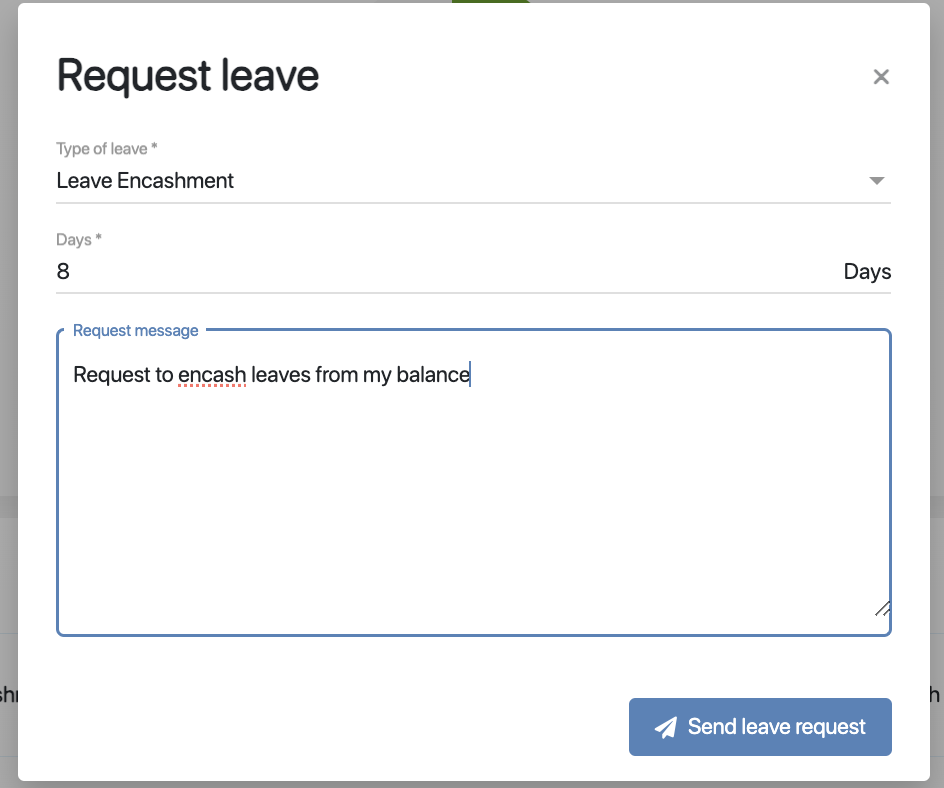This screenshot has width=944, height=788.
Task: Click the first word "Request" in message body
Action: [113, 375]
